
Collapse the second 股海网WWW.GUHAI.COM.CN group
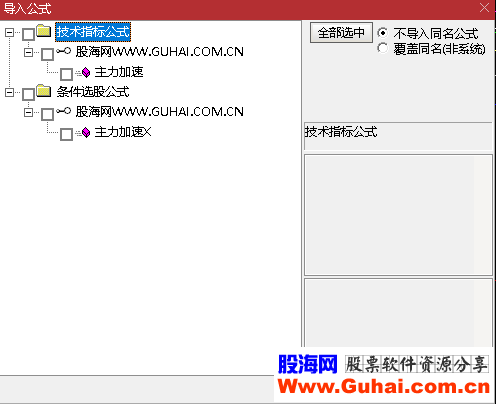[x=28, y=113]
